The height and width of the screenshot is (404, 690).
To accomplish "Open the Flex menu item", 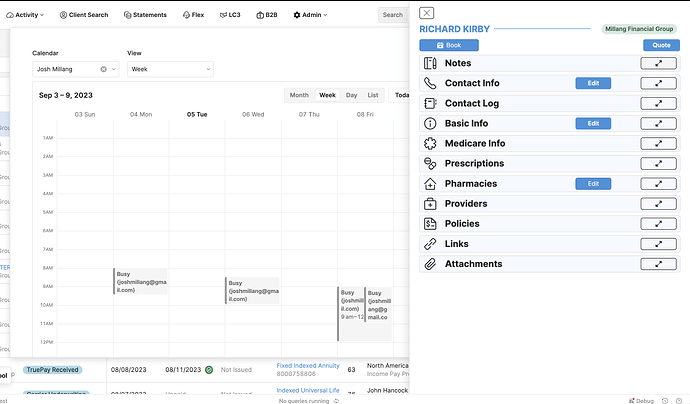I will pyautogui.click(x=193, y=15).
